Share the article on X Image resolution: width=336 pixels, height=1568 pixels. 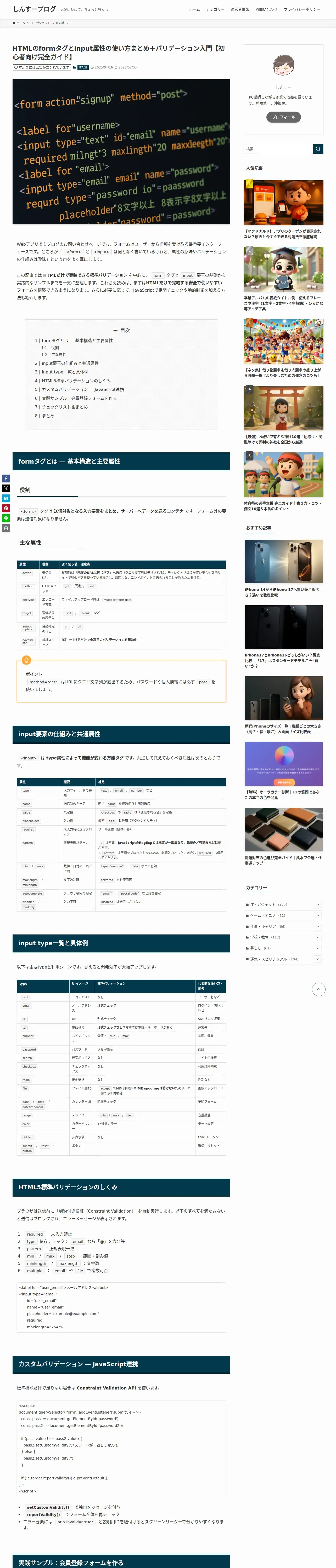coord(5,488)
